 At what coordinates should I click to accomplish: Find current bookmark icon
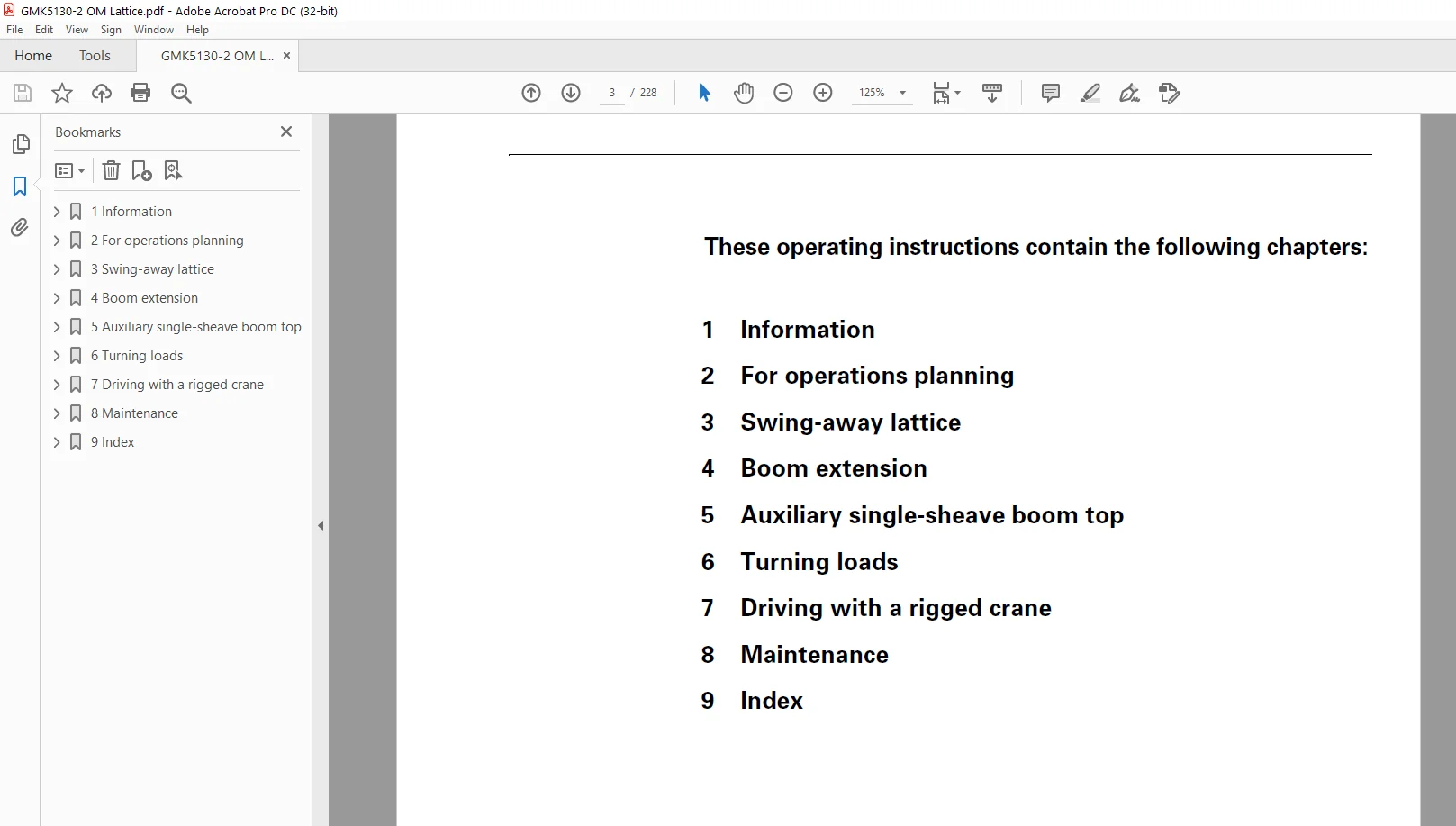click(173, 170)
